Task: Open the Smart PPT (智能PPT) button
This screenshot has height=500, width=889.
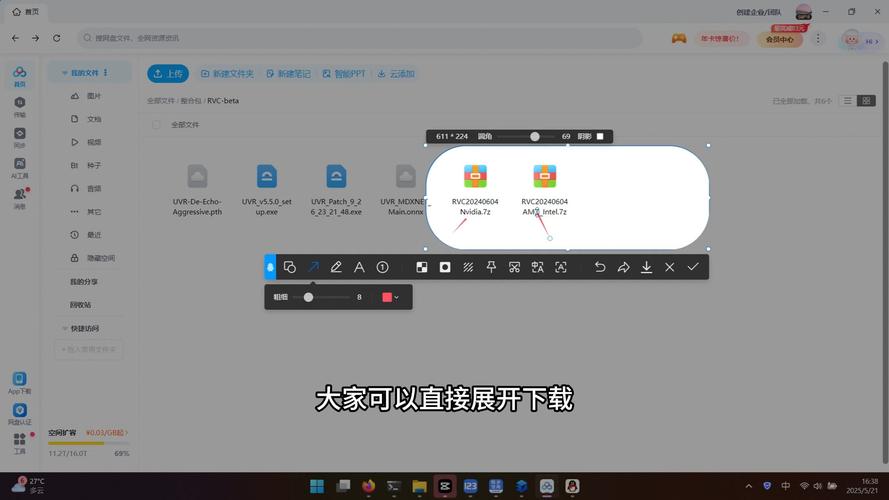Action: pos(344,74)
